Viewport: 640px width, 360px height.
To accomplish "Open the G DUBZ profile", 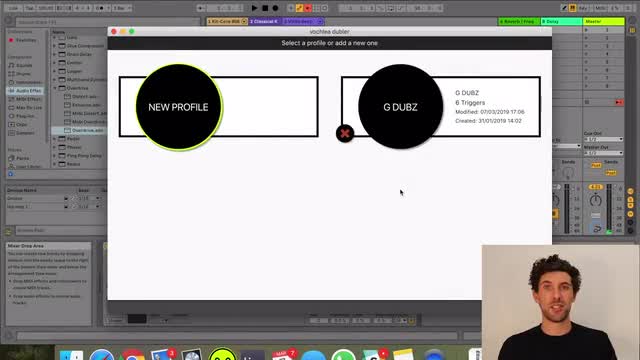I will pos(400,107).
